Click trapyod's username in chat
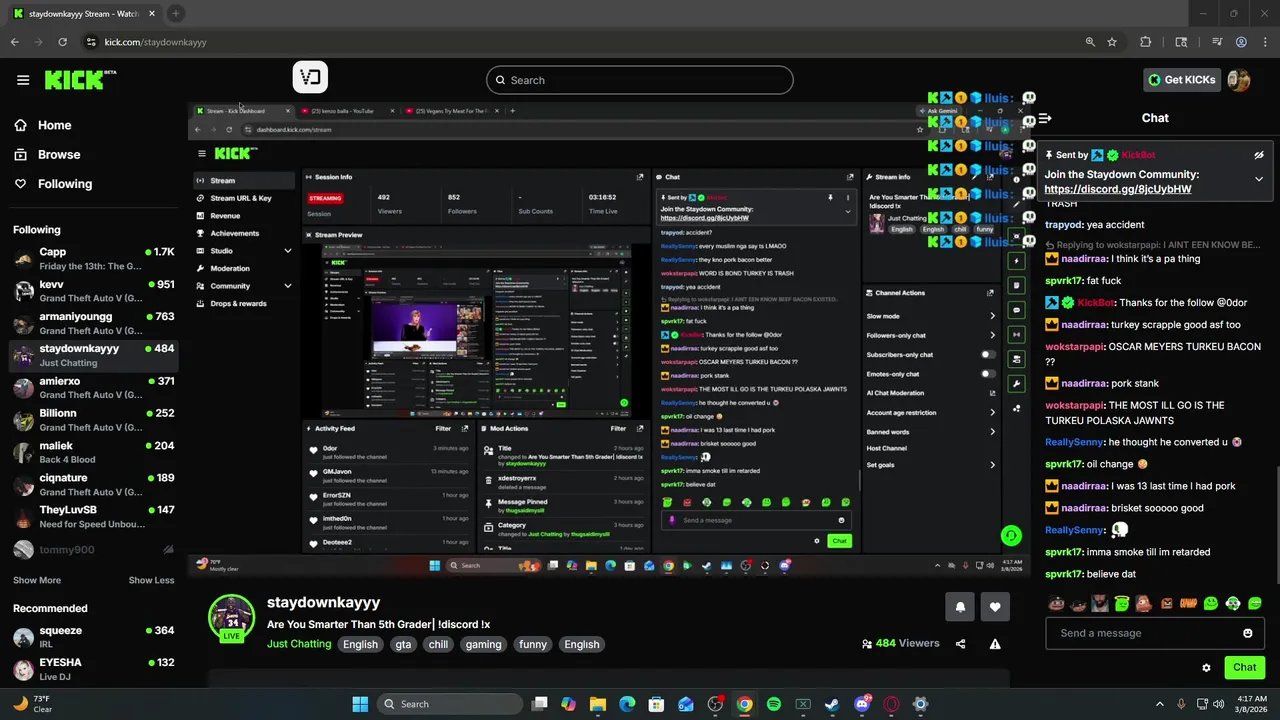 click(x=1064, y=225)
